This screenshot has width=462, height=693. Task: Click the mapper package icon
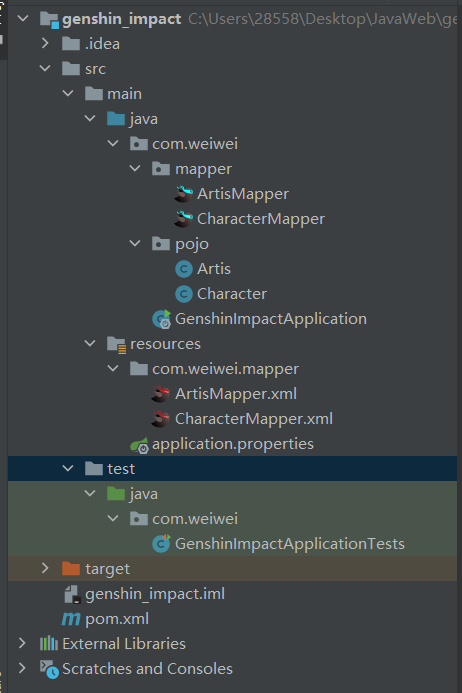tap(161, 169)
